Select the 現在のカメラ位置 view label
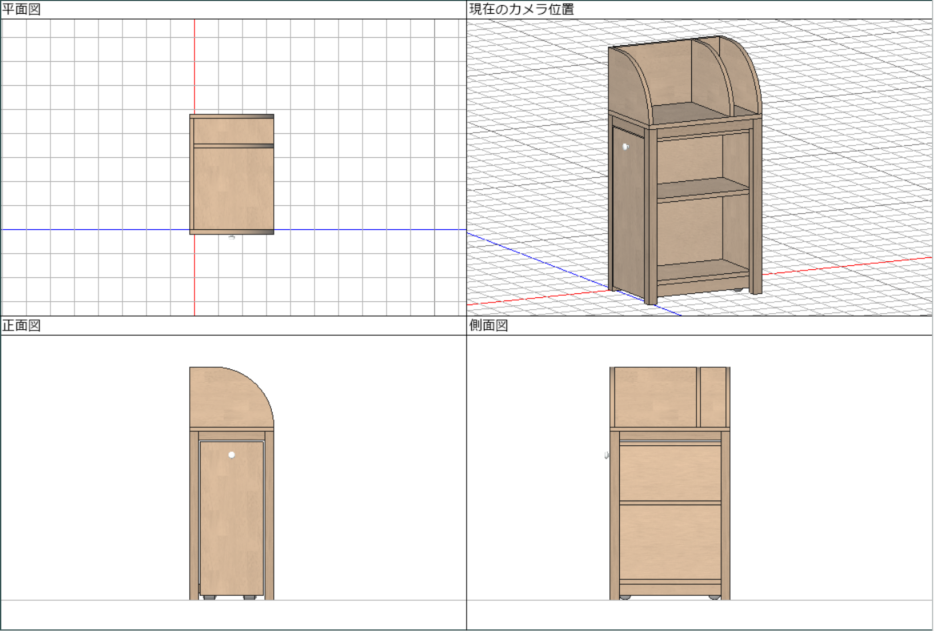 click(x=521, y=9)
